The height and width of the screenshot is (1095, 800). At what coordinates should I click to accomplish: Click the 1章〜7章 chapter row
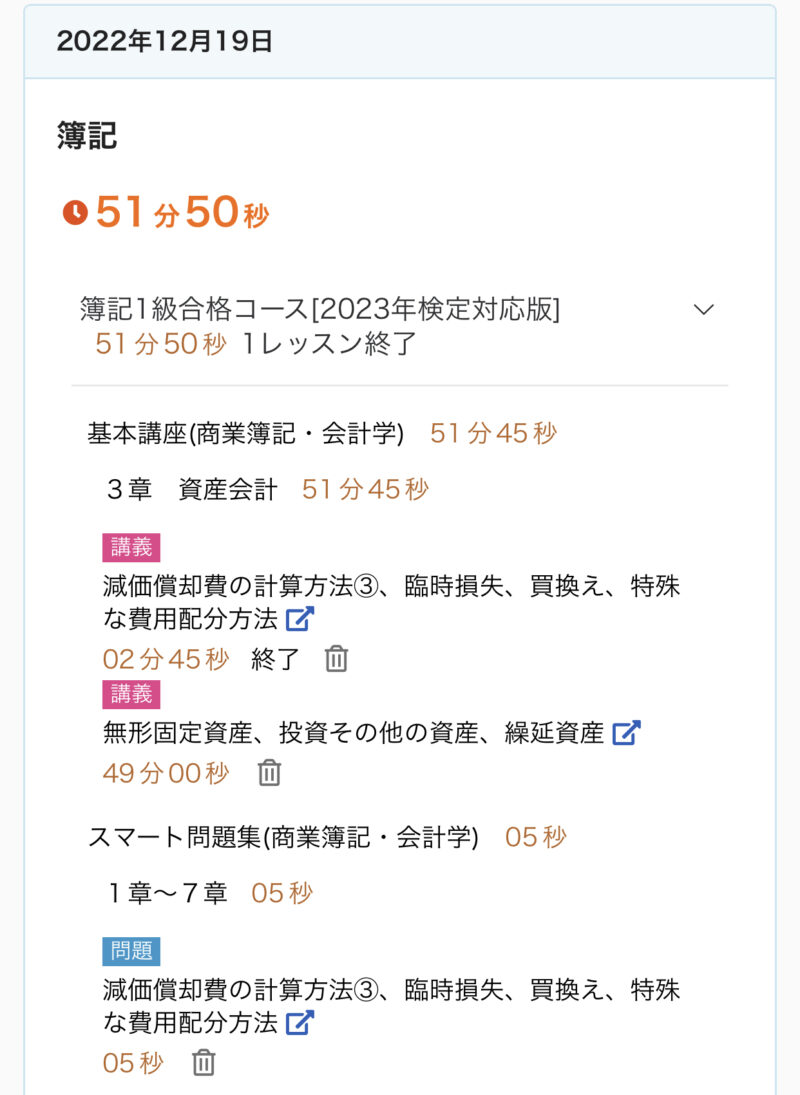pos(168,893)
